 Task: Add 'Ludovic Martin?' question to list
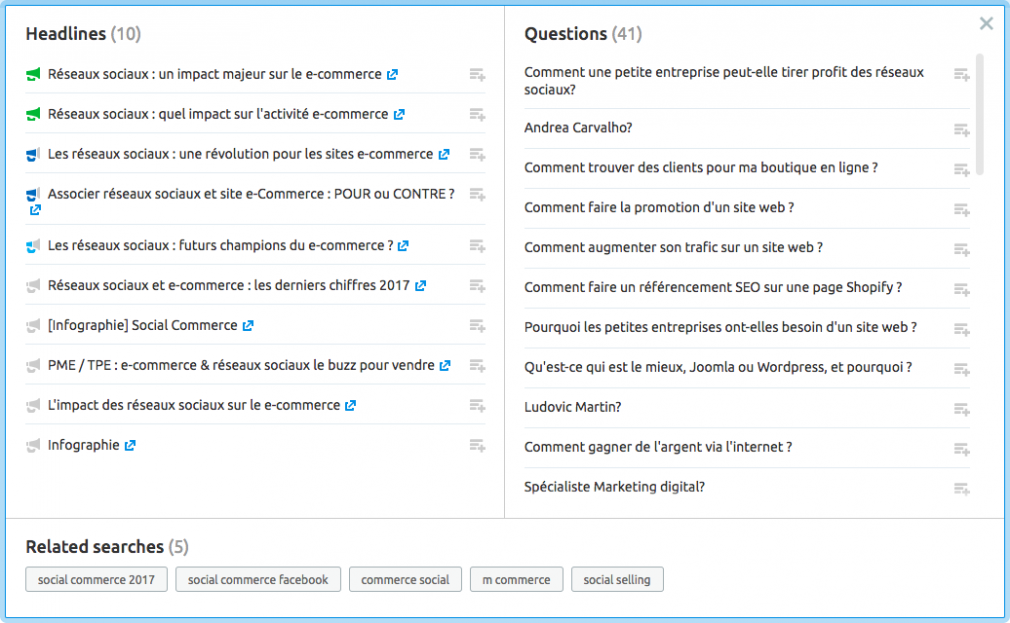click(x=962, y=409)
